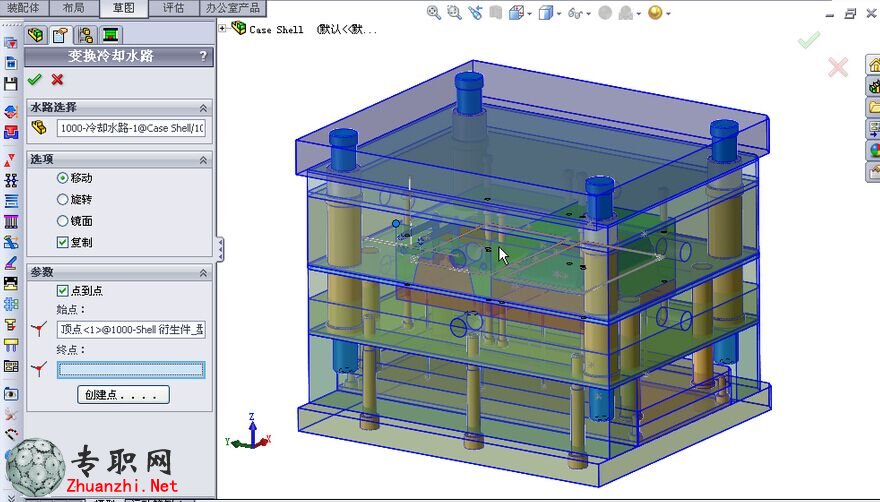Collapse the 水路选择 section
The width and height of the screenshot is (880, 502).
(x=203, y=108)
